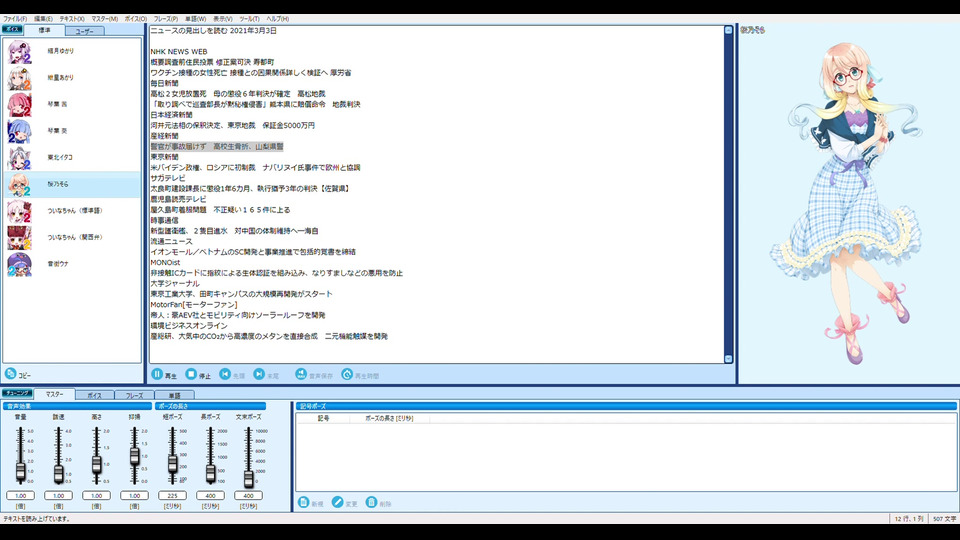960x540 pixels.
Task: Select the 紲星あかり voice avatar
Action: tap(20, 78)
